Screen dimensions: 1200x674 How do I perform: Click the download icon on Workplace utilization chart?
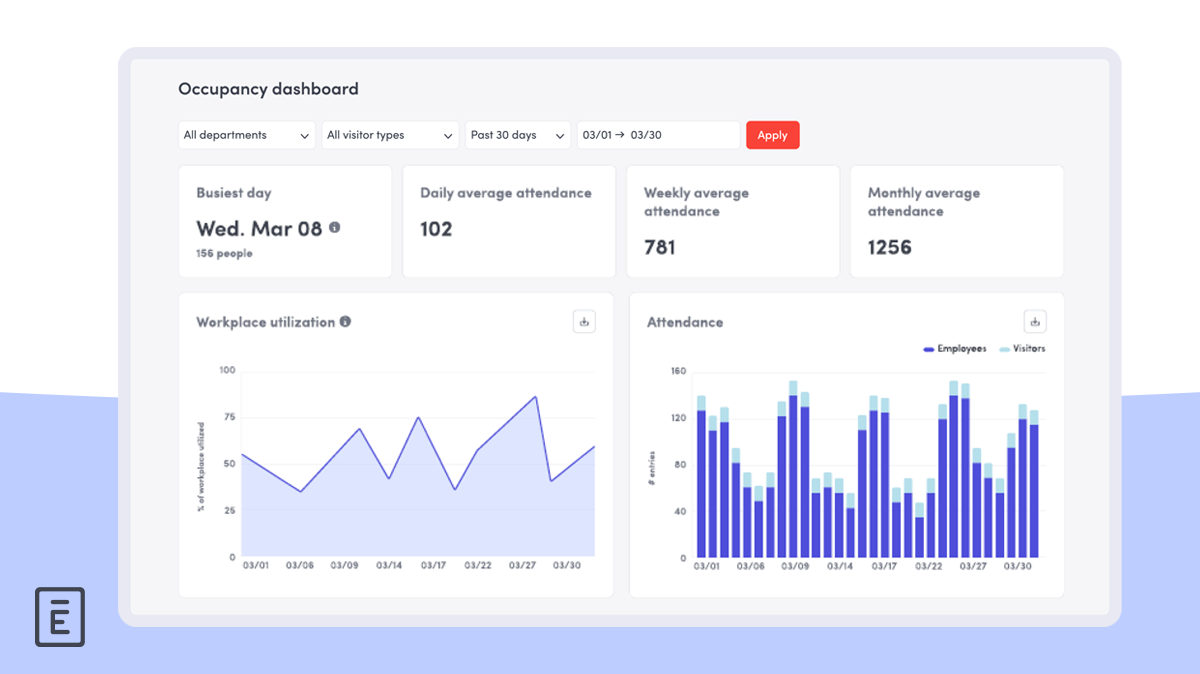(584, 321)
